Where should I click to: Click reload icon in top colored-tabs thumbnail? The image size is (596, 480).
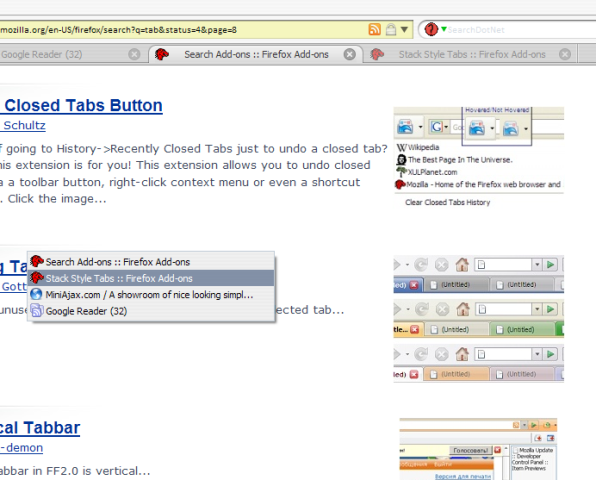tap(421, 265)
